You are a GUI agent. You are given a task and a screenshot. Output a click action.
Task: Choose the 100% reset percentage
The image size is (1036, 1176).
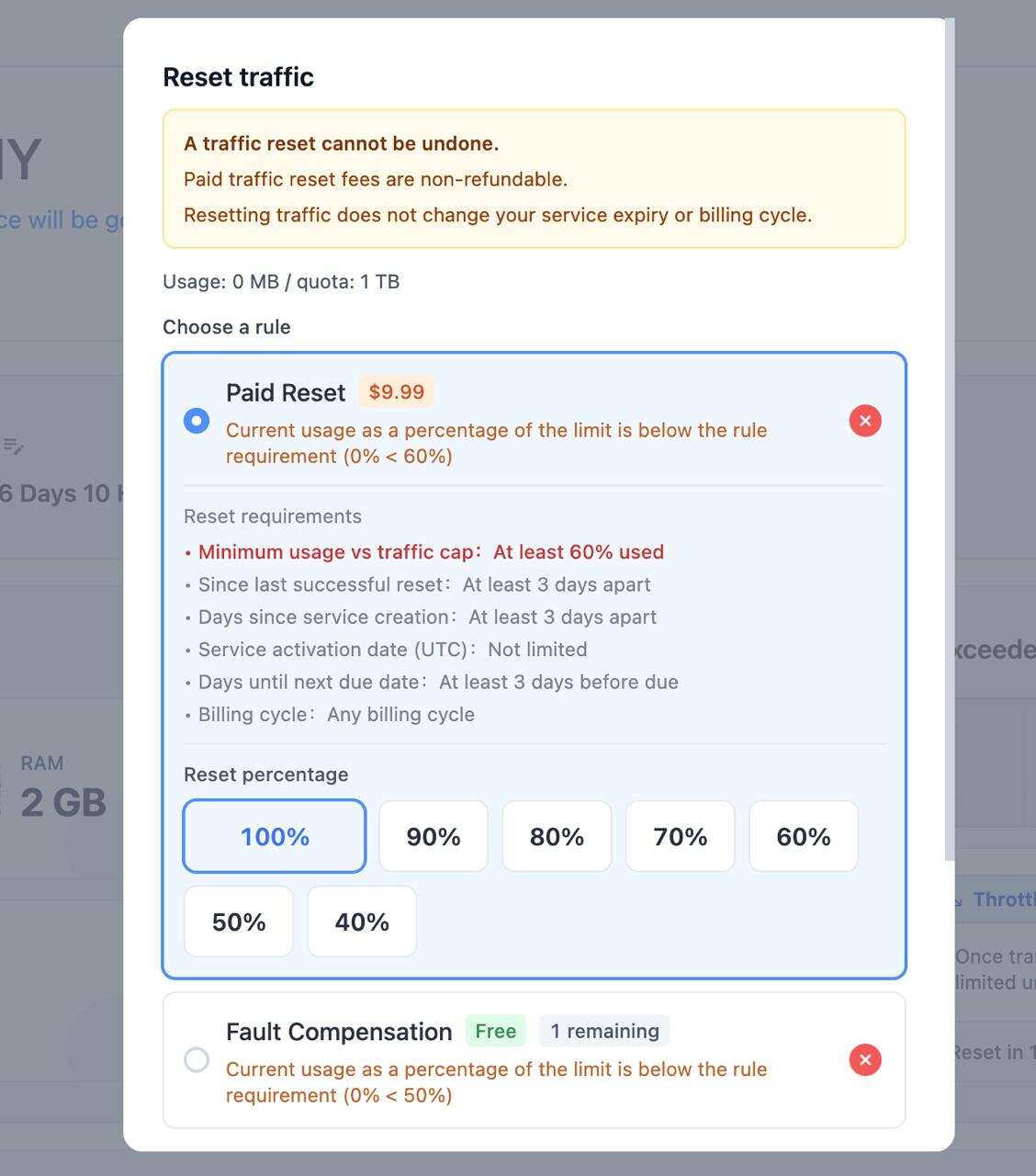275,836
